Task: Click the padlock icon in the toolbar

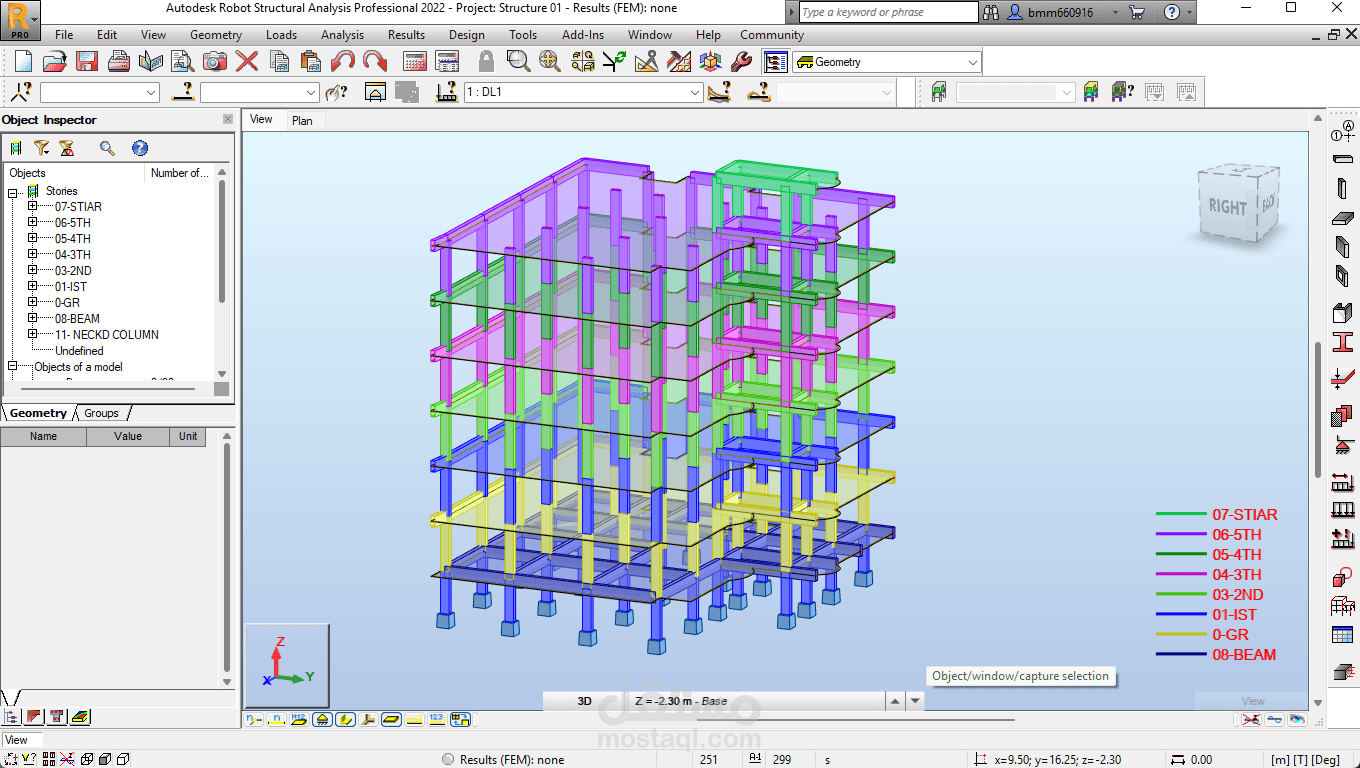Action: click(486, 62)
